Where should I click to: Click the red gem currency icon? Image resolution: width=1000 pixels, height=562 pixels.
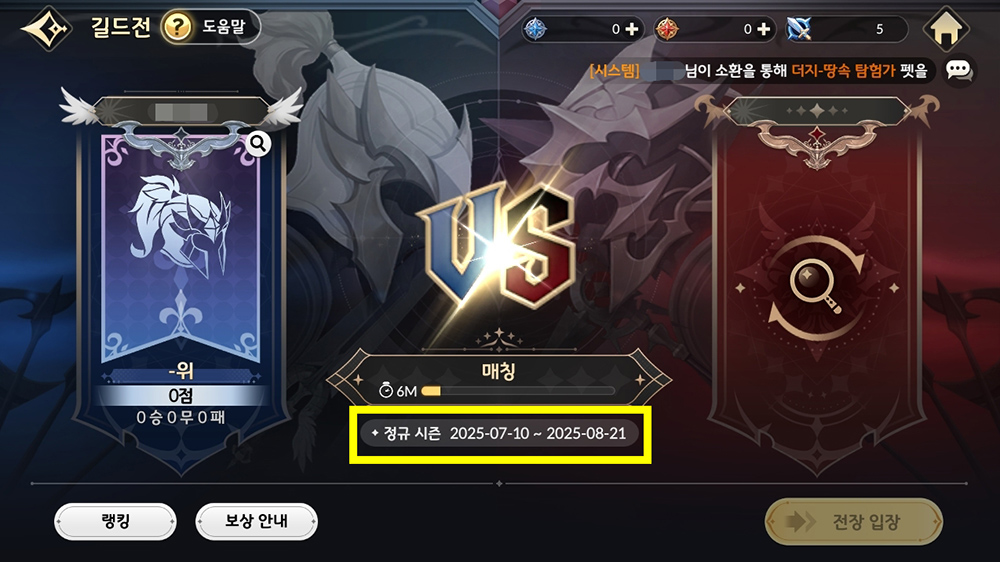pos(666,29)
